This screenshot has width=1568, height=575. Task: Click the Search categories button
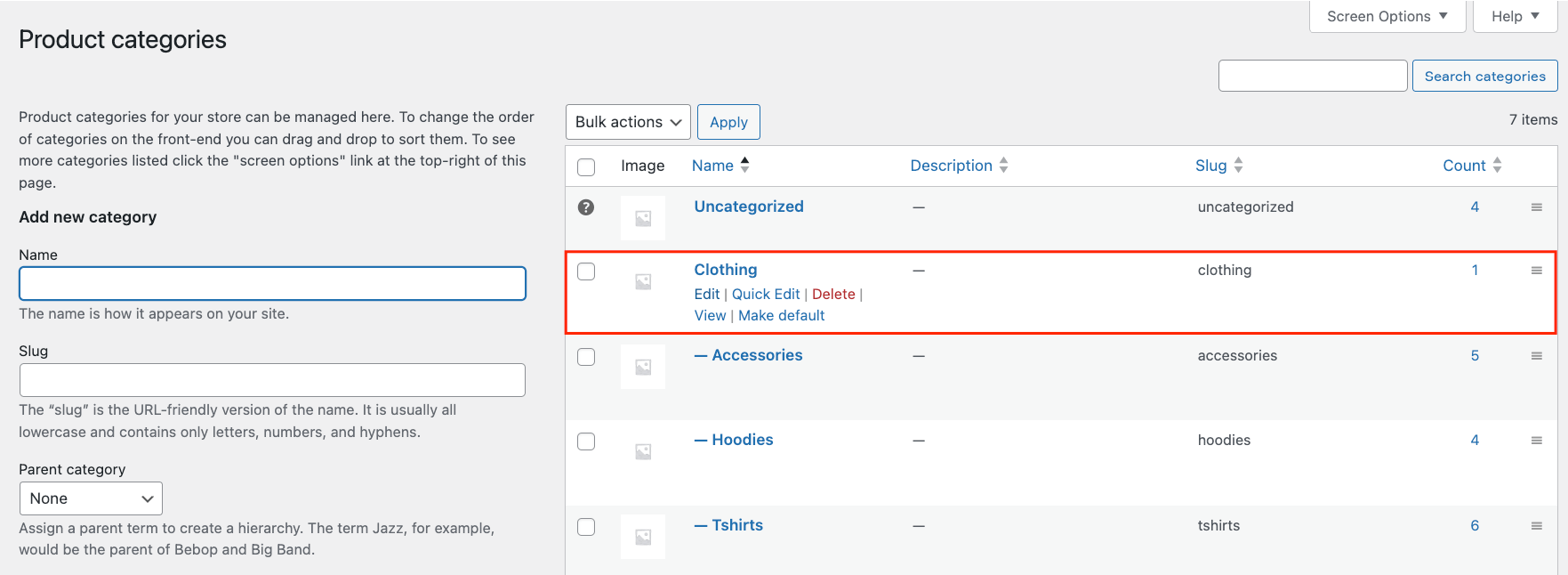click(1484, 76)
